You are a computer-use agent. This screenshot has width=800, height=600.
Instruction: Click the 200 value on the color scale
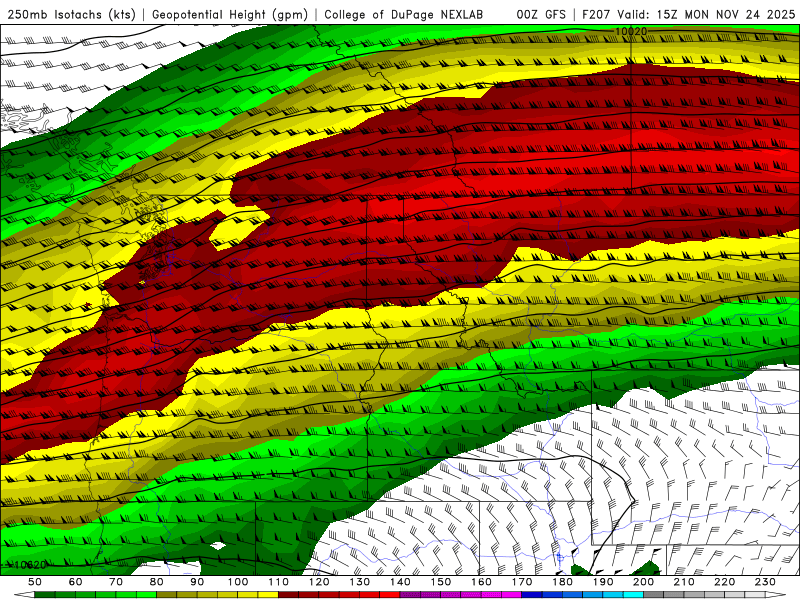click(x=644, y=582)
